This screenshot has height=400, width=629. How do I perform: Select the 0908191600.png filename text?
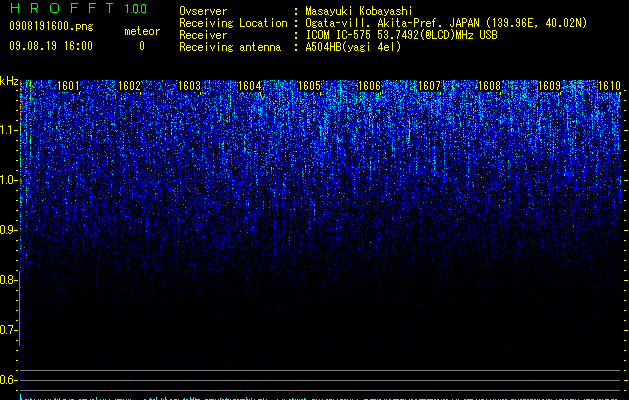tap(51, 26)
